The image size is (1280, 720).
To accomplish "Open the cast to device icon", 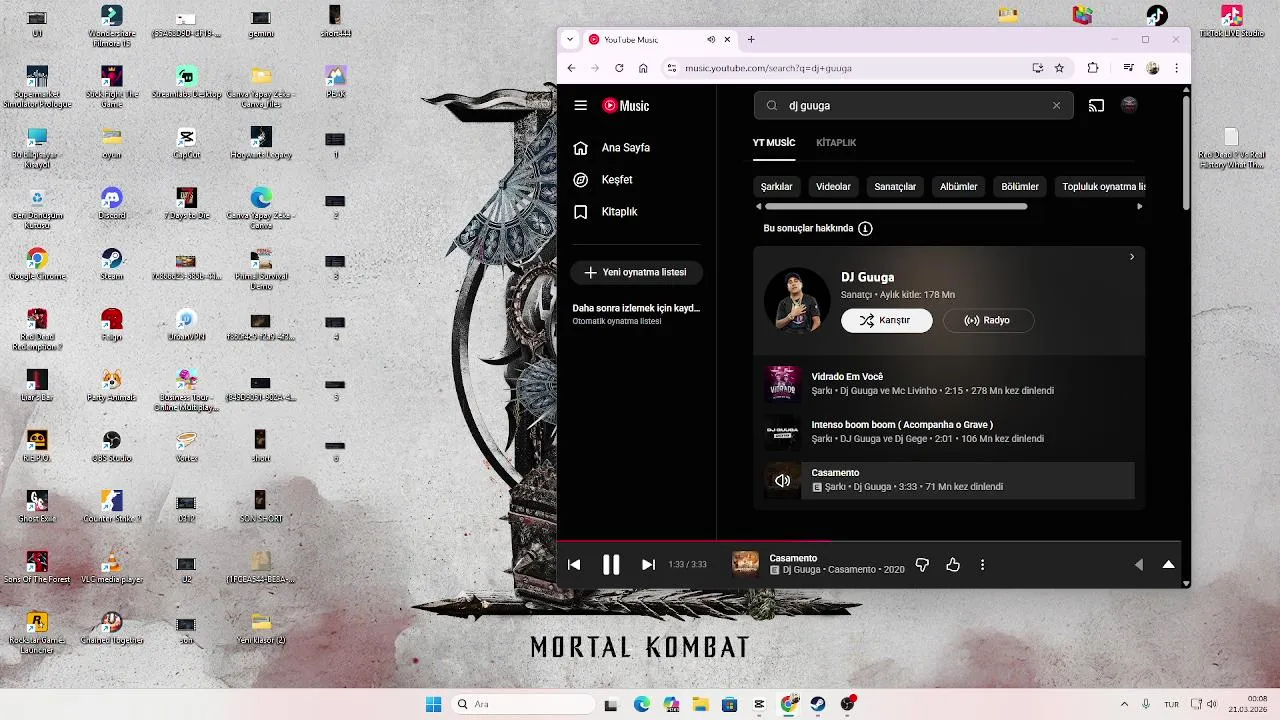I will (x=1096, y=105).
